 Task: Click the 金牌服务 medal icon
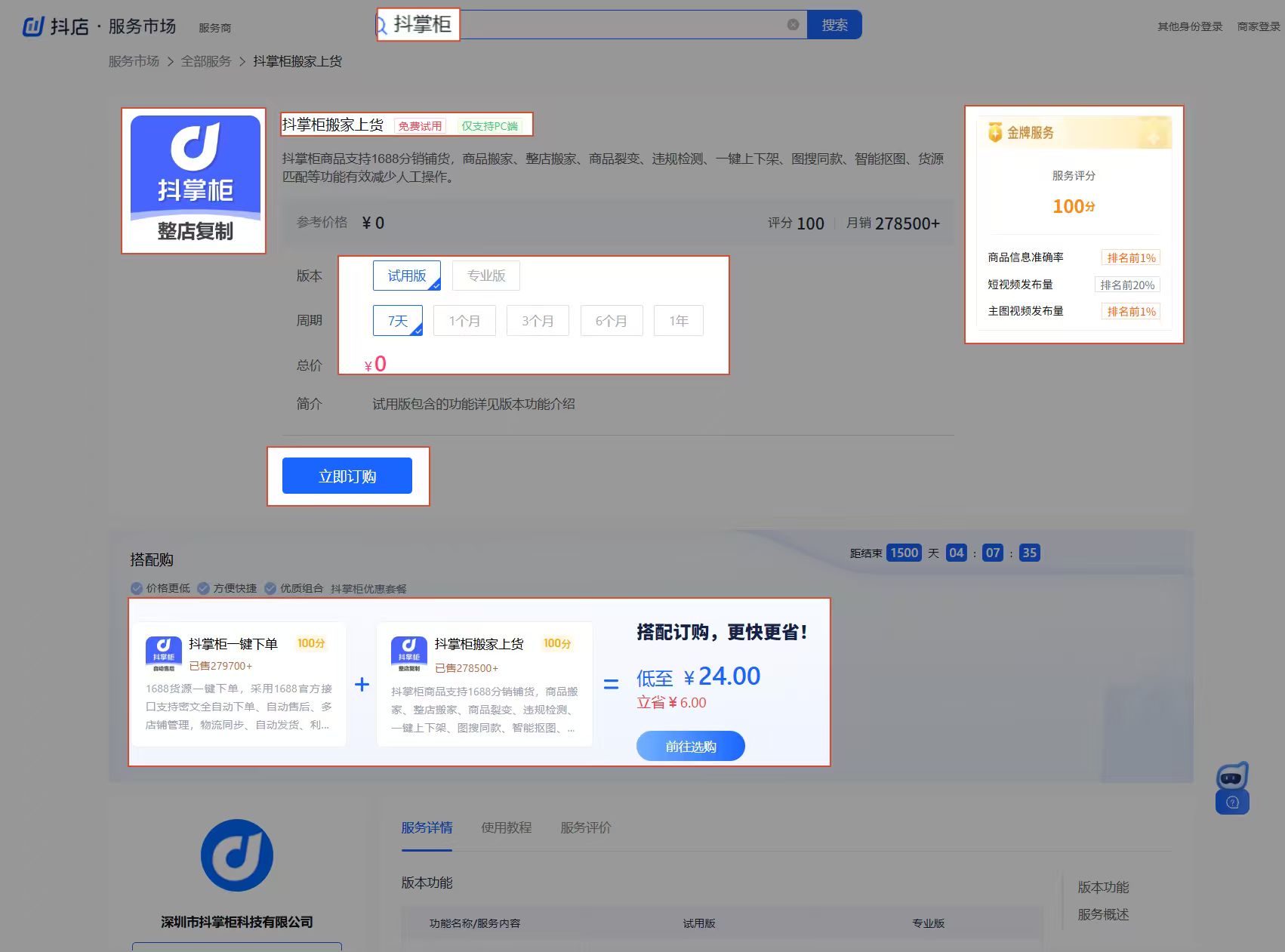pyautogui.click(x=995, y=132)
